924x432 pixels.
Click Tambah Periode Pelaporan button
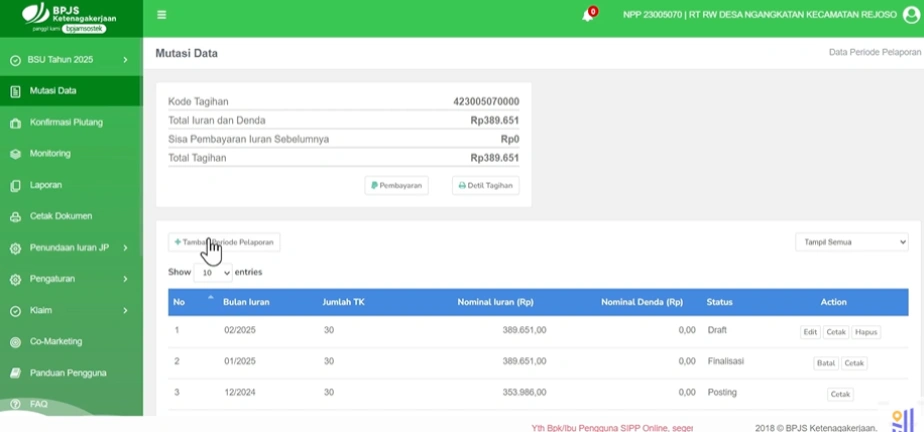224,242
